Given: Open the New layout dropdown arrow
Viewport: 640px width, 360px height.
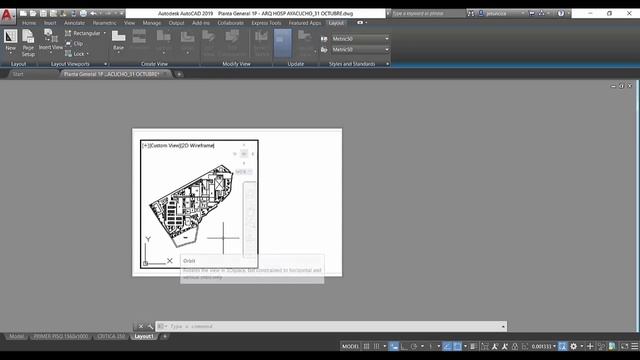Looking at the screenshot, I should (11, 53).
